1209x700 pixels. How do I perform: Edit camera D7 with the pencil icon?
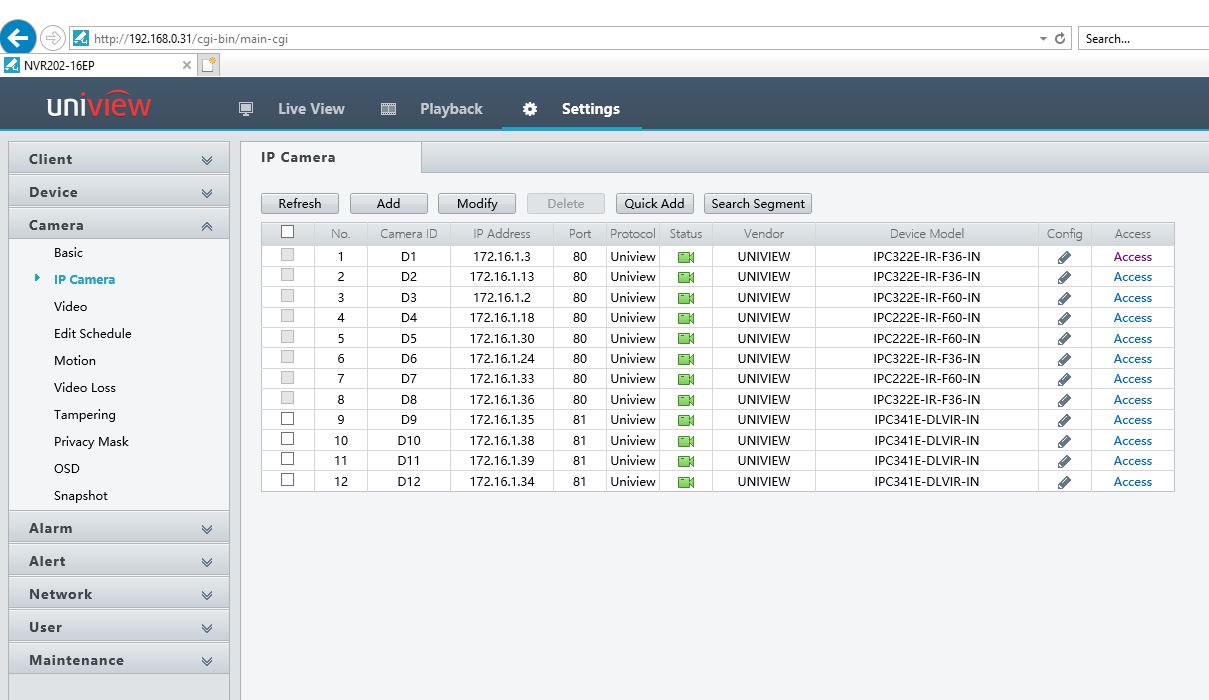[x=1064, y=379]
